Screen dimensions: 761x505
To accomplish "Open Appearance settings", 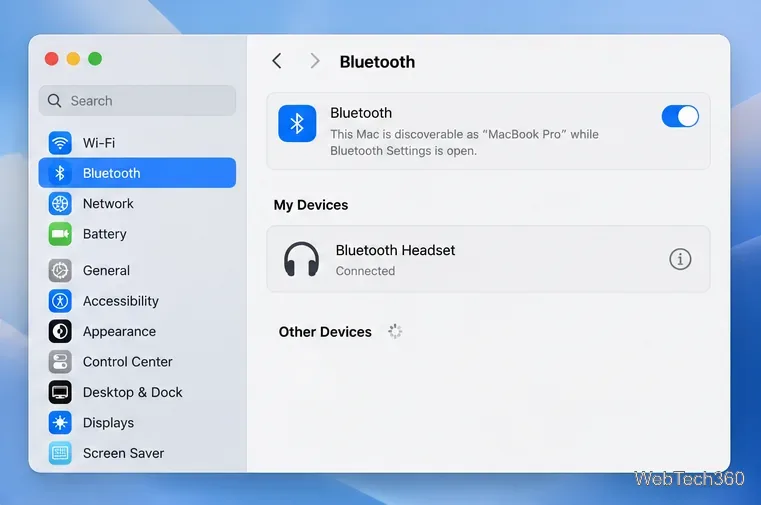I will point(137,331).
